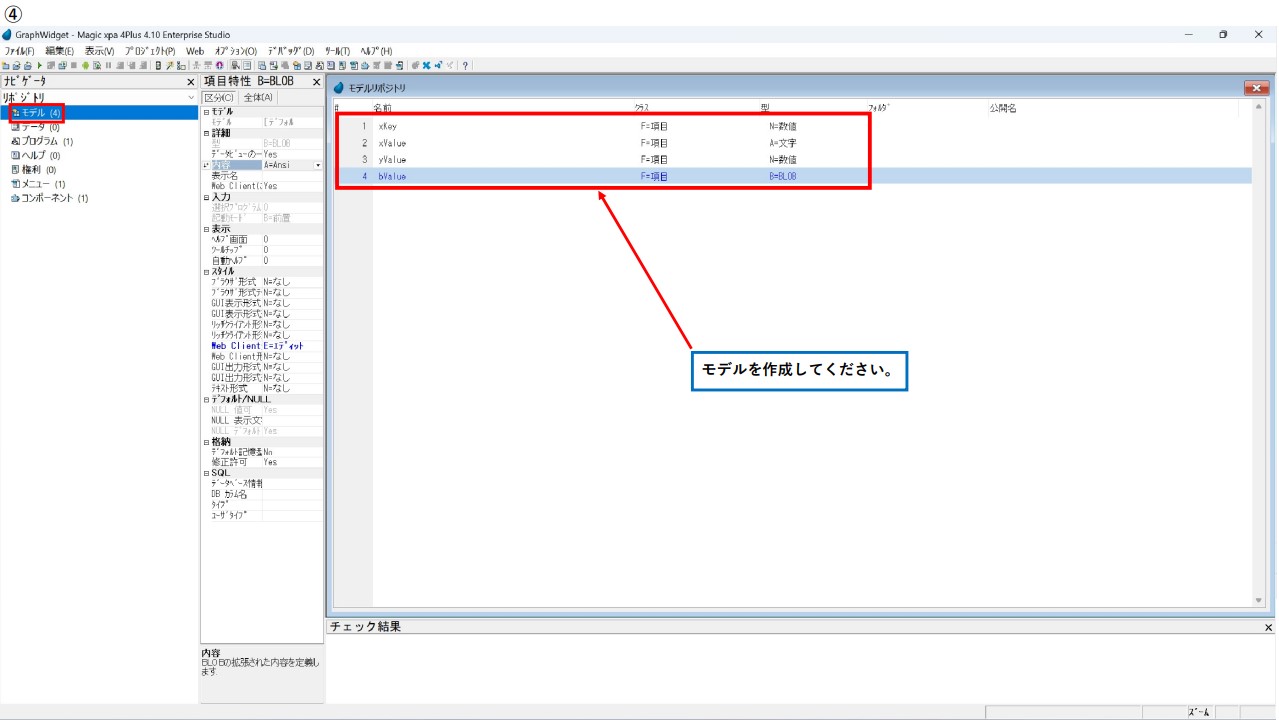Close the ナビゲータ panel

[191, 82]
